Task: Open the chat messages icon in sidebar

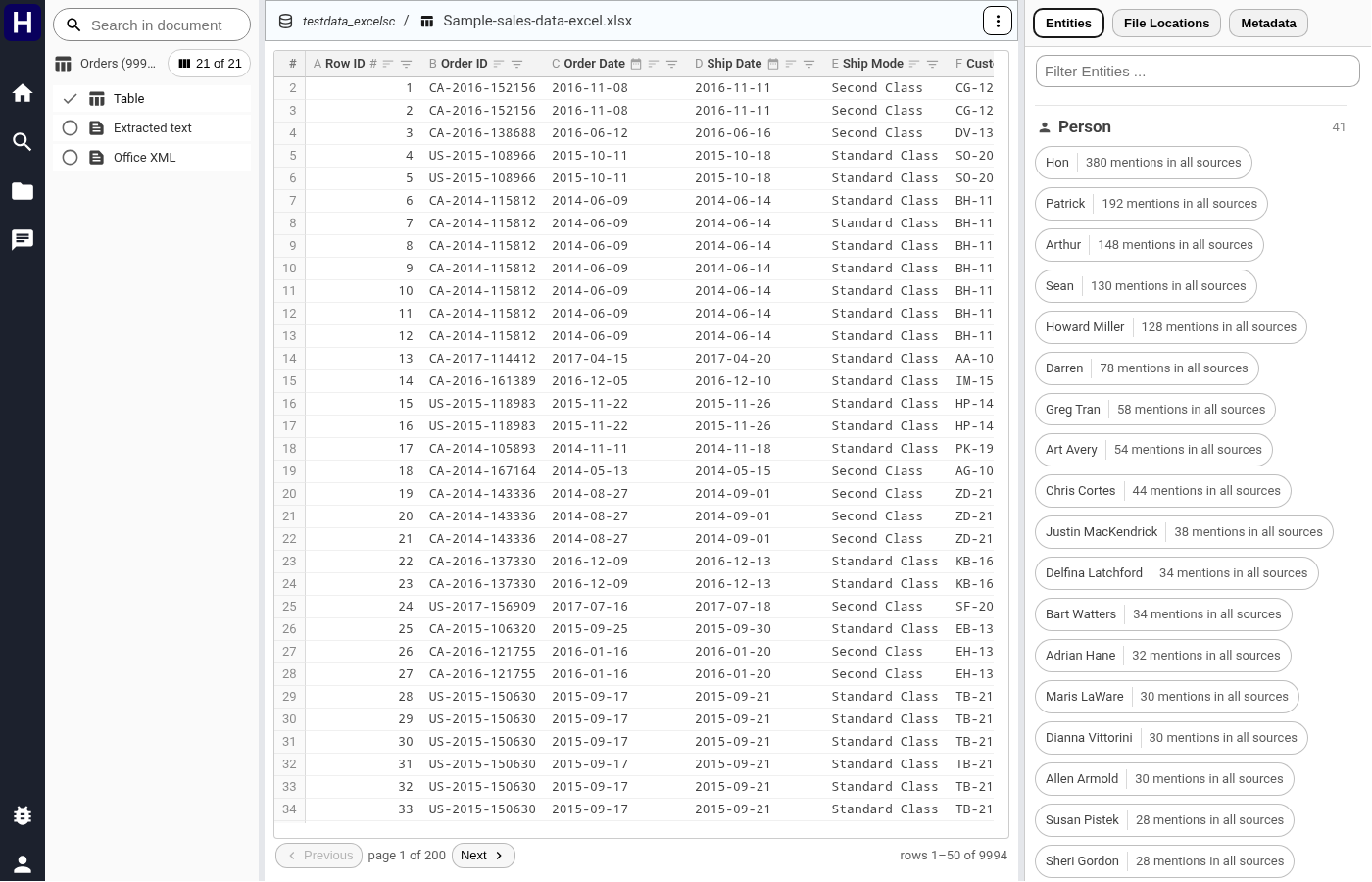Action: [x=23, y=240]
